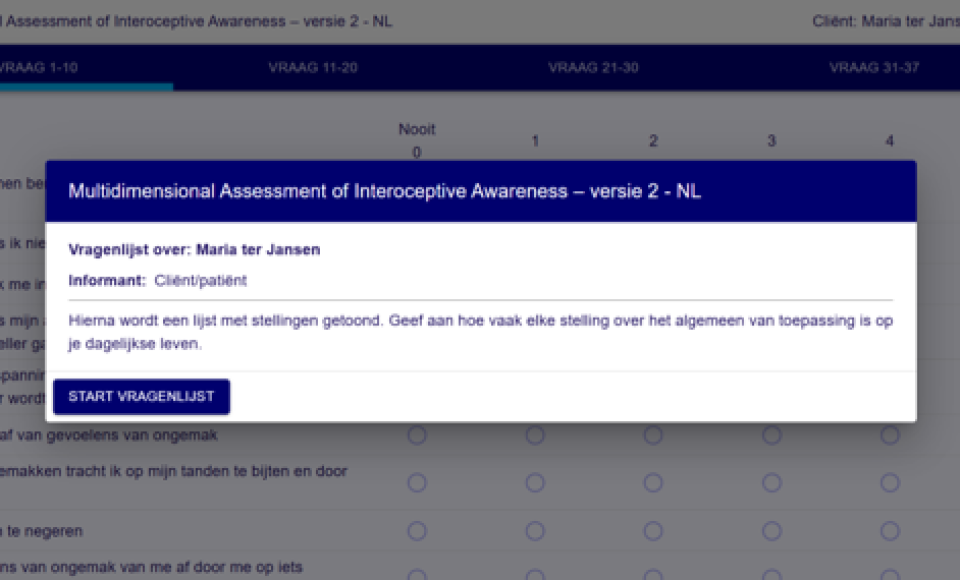Select 0 for 'tanden te bijten' row
This screenshot has width=960, height=580.
417,483
